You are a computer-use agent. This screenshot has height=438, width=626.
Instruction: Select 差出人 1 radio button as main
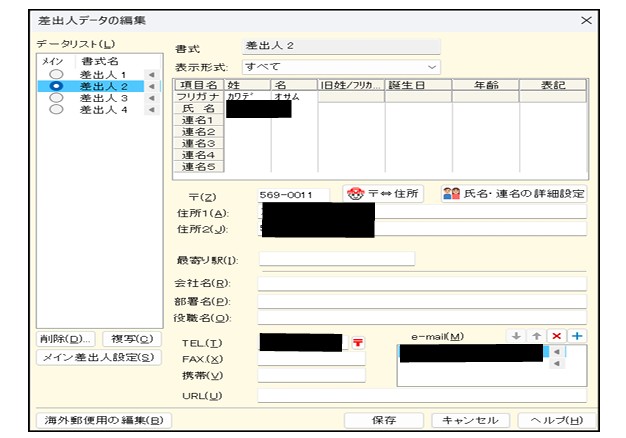[x=56, y=75]
